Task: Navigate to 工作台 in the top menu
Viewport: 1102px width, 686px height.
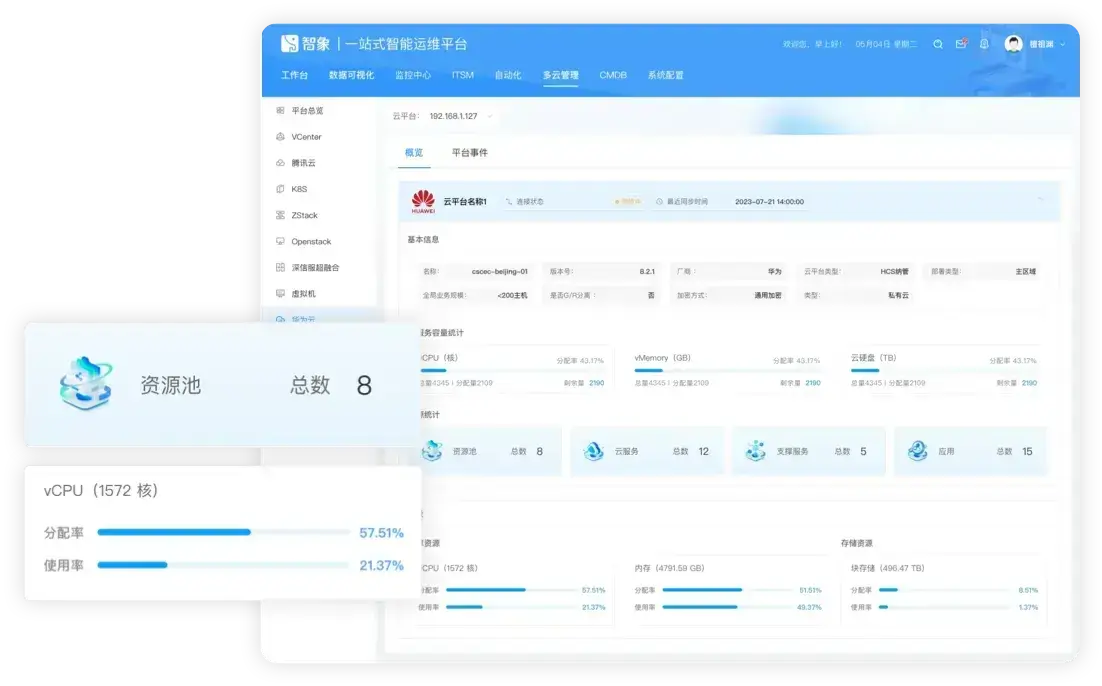Action: click(294, 74)
